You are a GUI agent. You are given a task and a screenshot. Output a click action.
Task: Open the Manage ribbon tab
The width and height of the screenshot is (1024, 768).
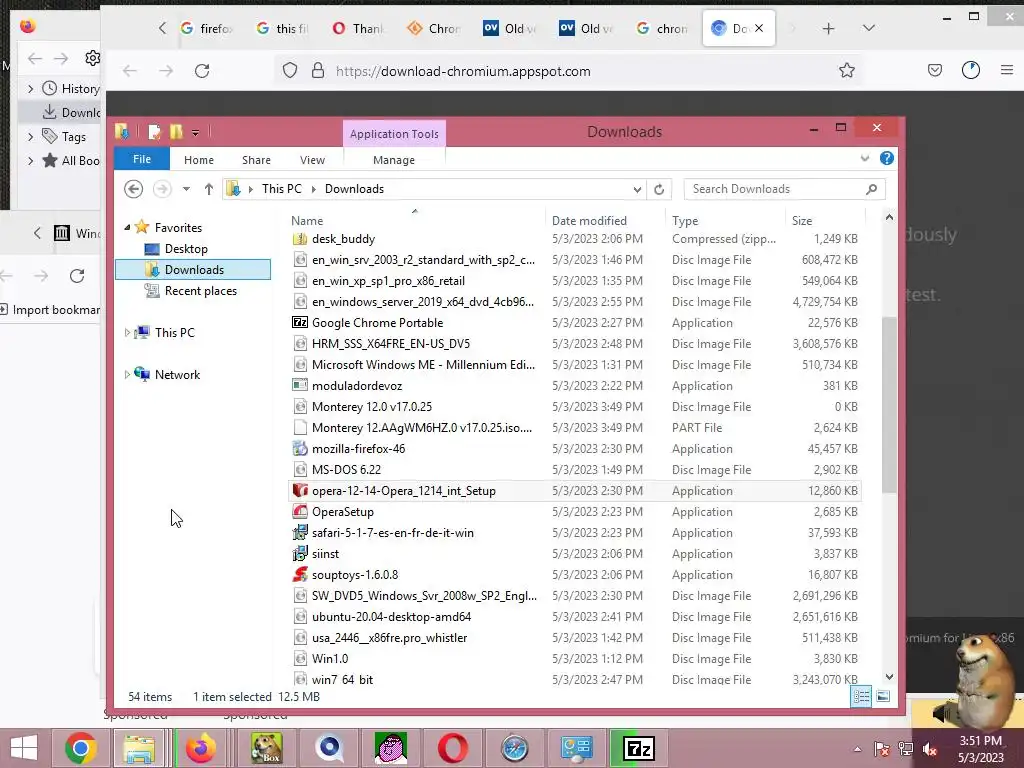coord(394,160)
